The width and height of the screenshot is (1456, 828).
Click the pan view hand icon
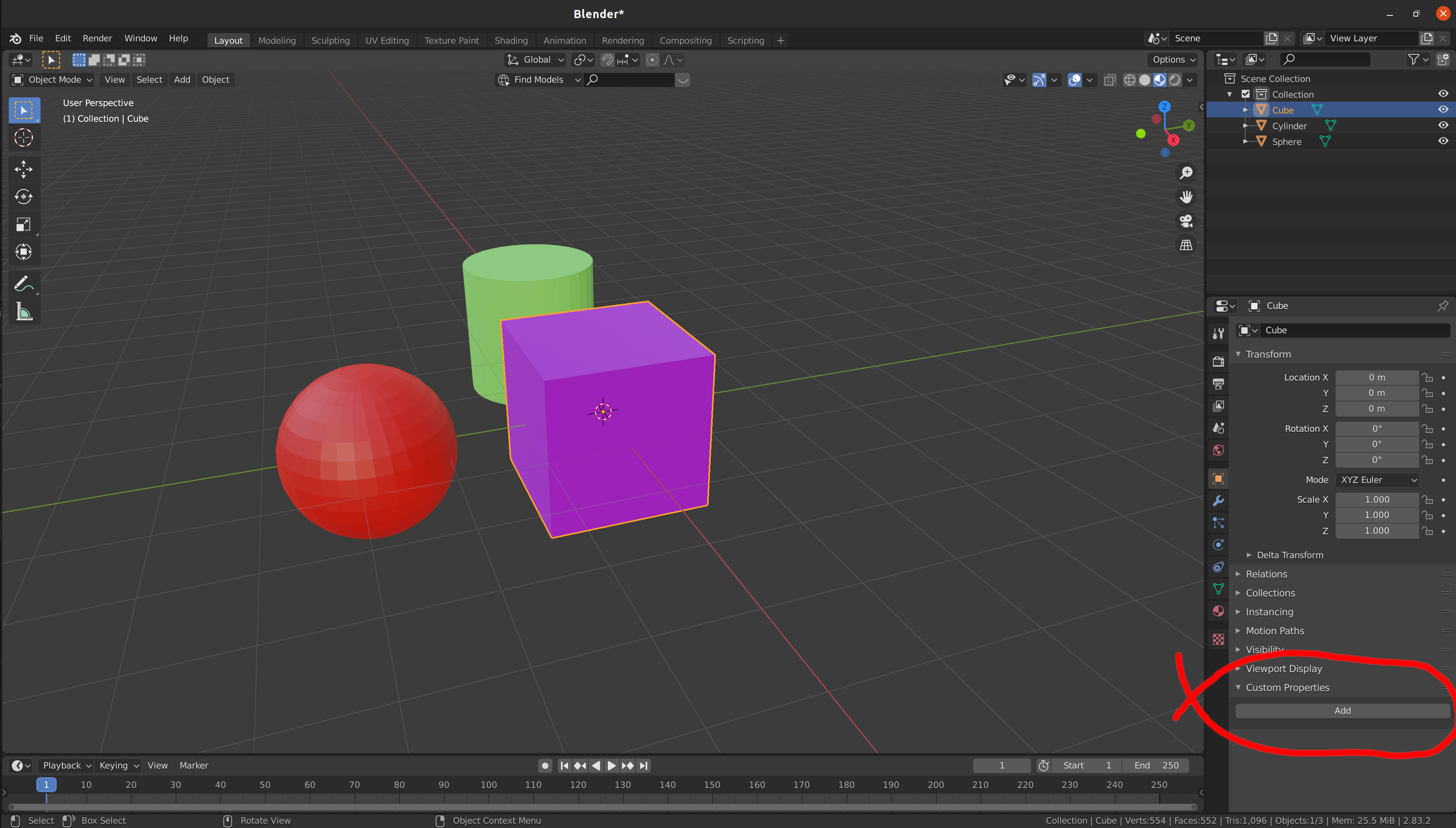(x=1186, y=197)
